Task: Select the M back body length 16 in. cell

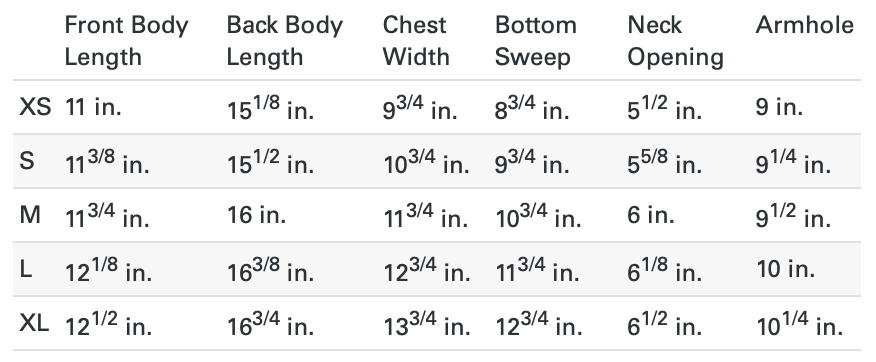Action: tap(256, 215)
